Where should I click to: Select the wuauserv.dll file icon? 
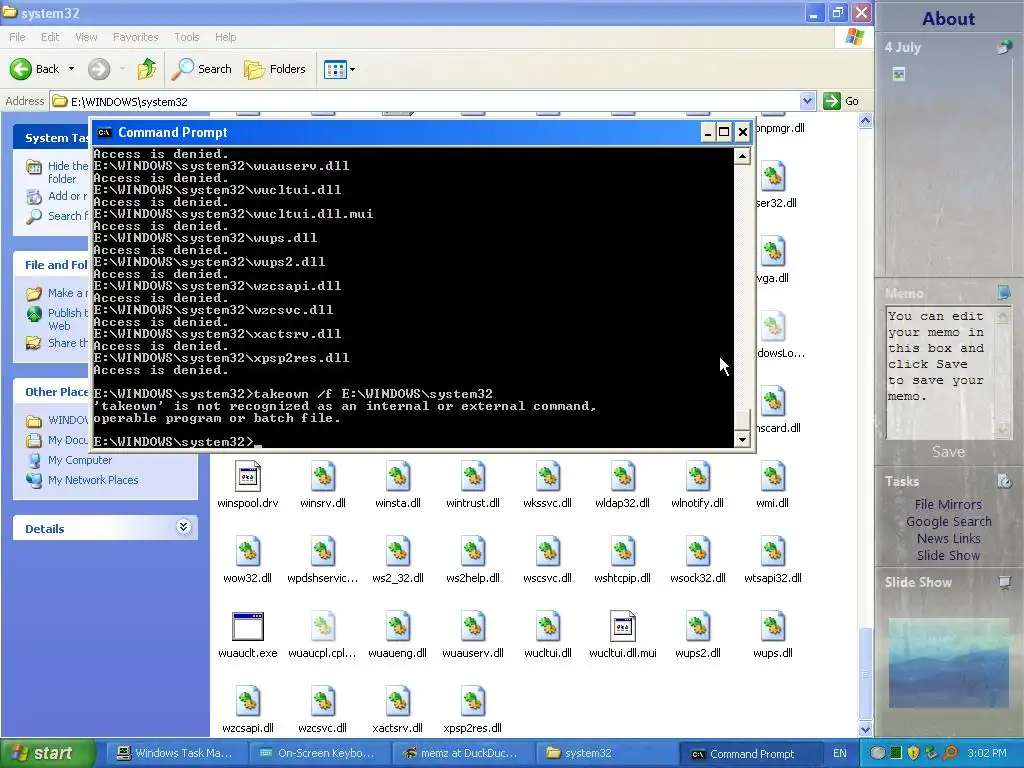point(473,627)
